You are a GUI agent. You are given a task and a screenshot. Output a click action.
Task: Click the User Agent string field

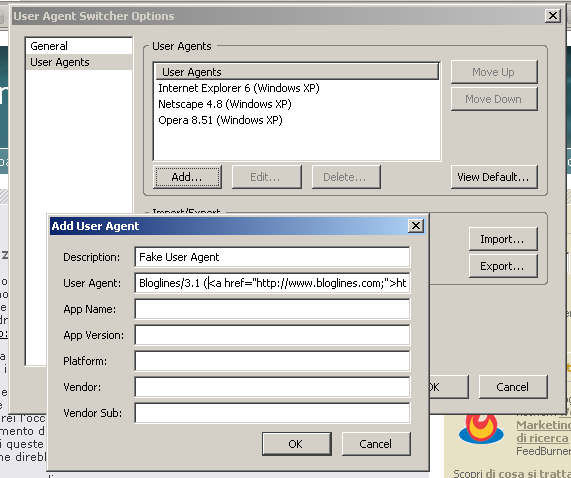click(x=272, y=283)
